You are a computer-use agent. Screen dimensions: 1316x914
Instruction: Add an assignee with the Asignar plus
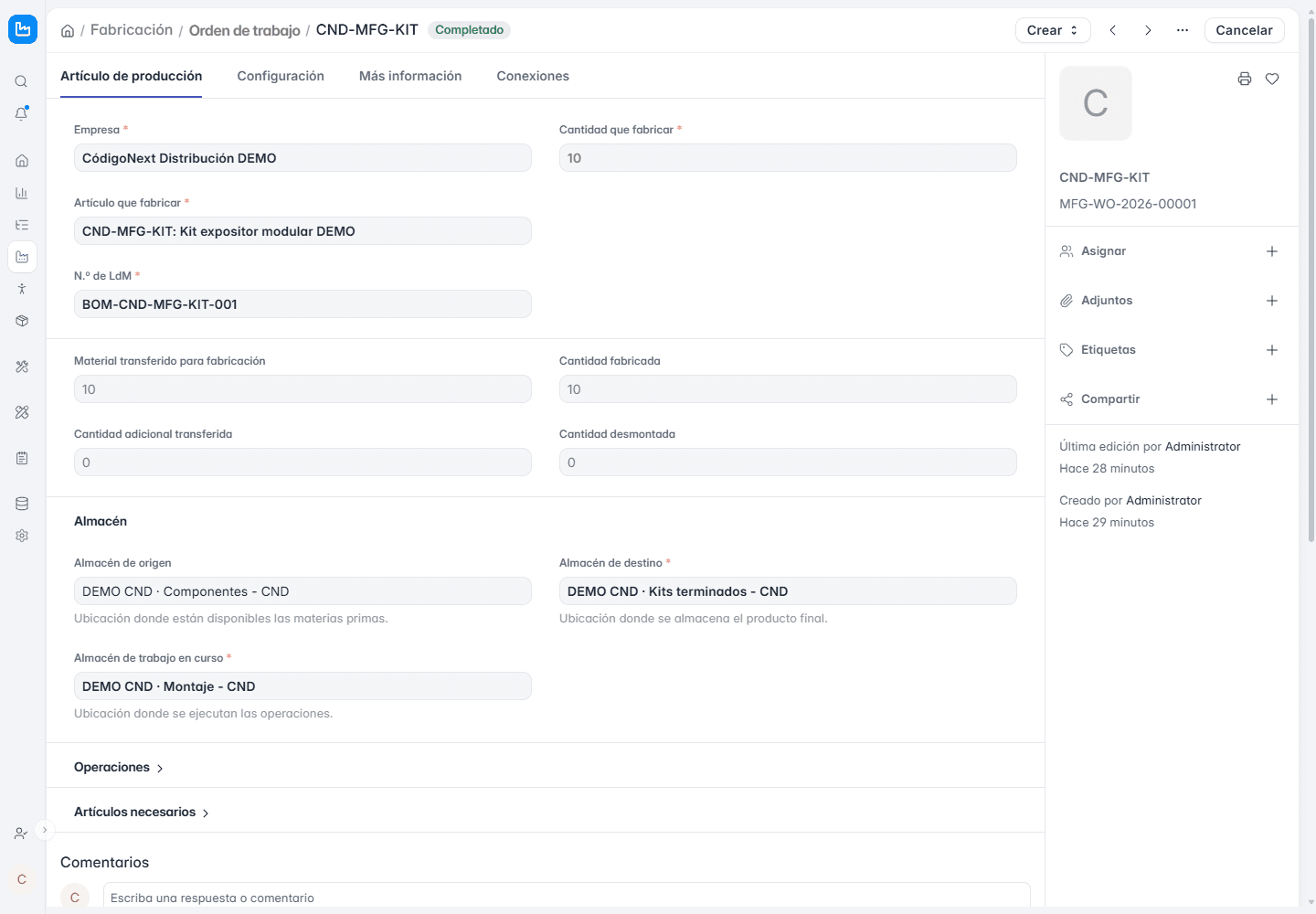tap(1272, 251)
